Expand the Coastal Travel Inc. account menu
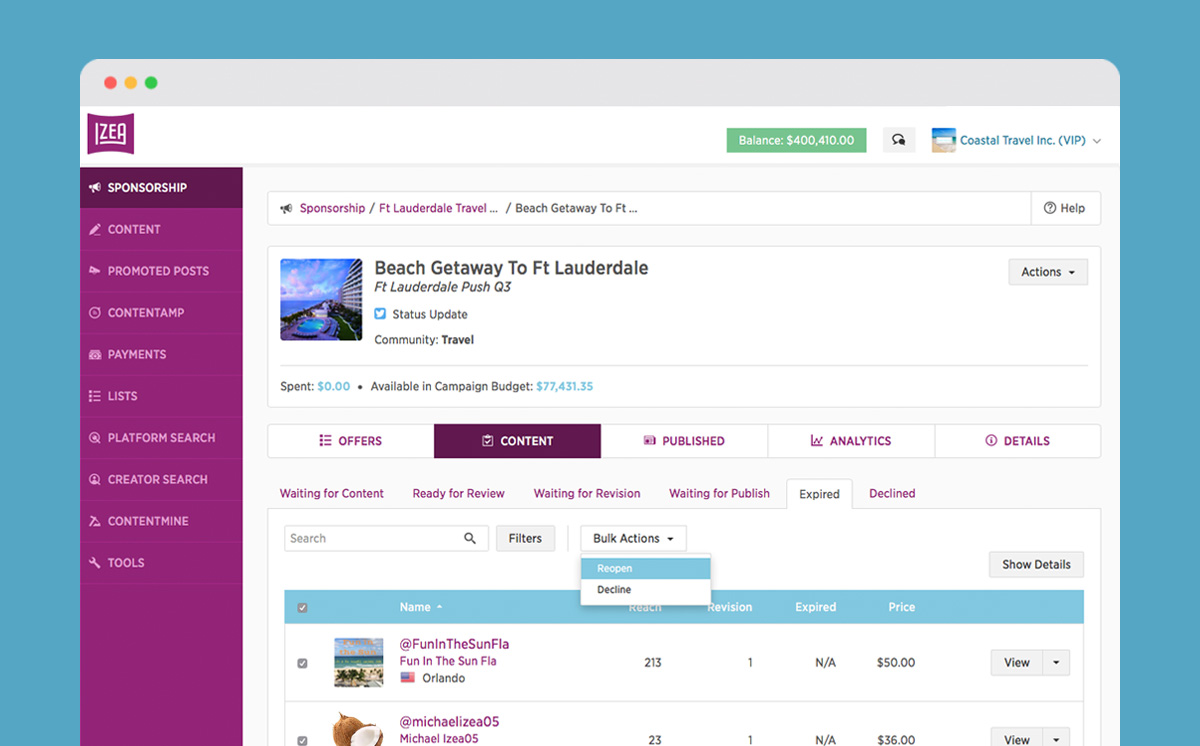This screenshot has height=746, width=1200. pos(1097,141)
